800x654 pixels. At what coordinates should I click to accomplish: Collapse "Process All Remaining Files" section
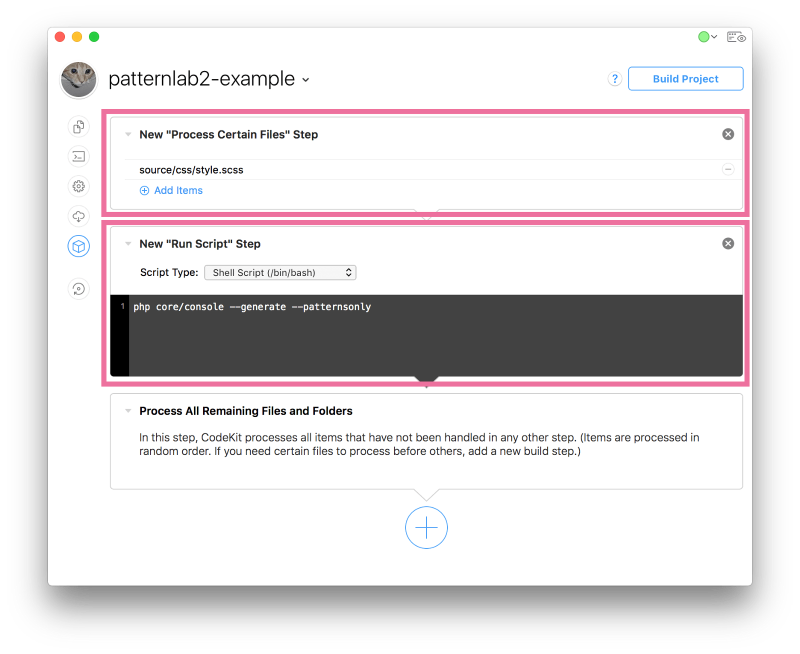[128, 411]
